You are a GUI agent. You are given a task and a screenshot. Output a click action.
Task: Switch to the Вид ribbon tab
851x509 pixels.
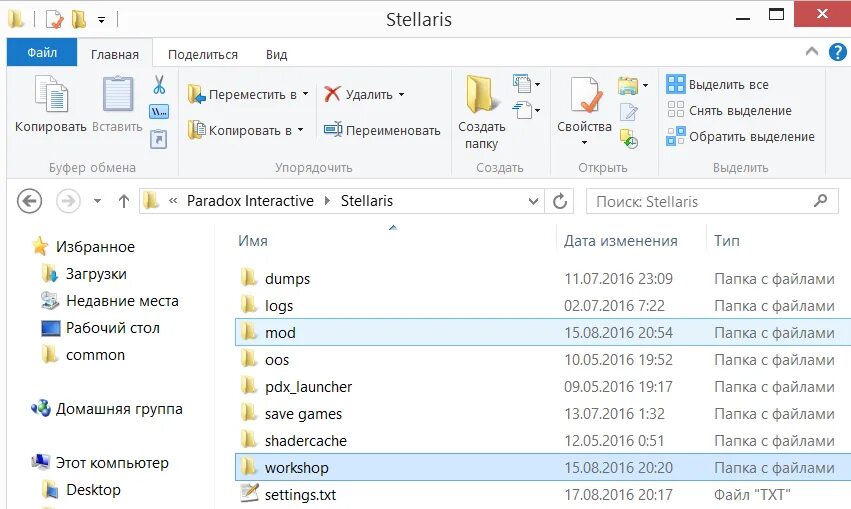pyautogui.click(x=276, y=54)
